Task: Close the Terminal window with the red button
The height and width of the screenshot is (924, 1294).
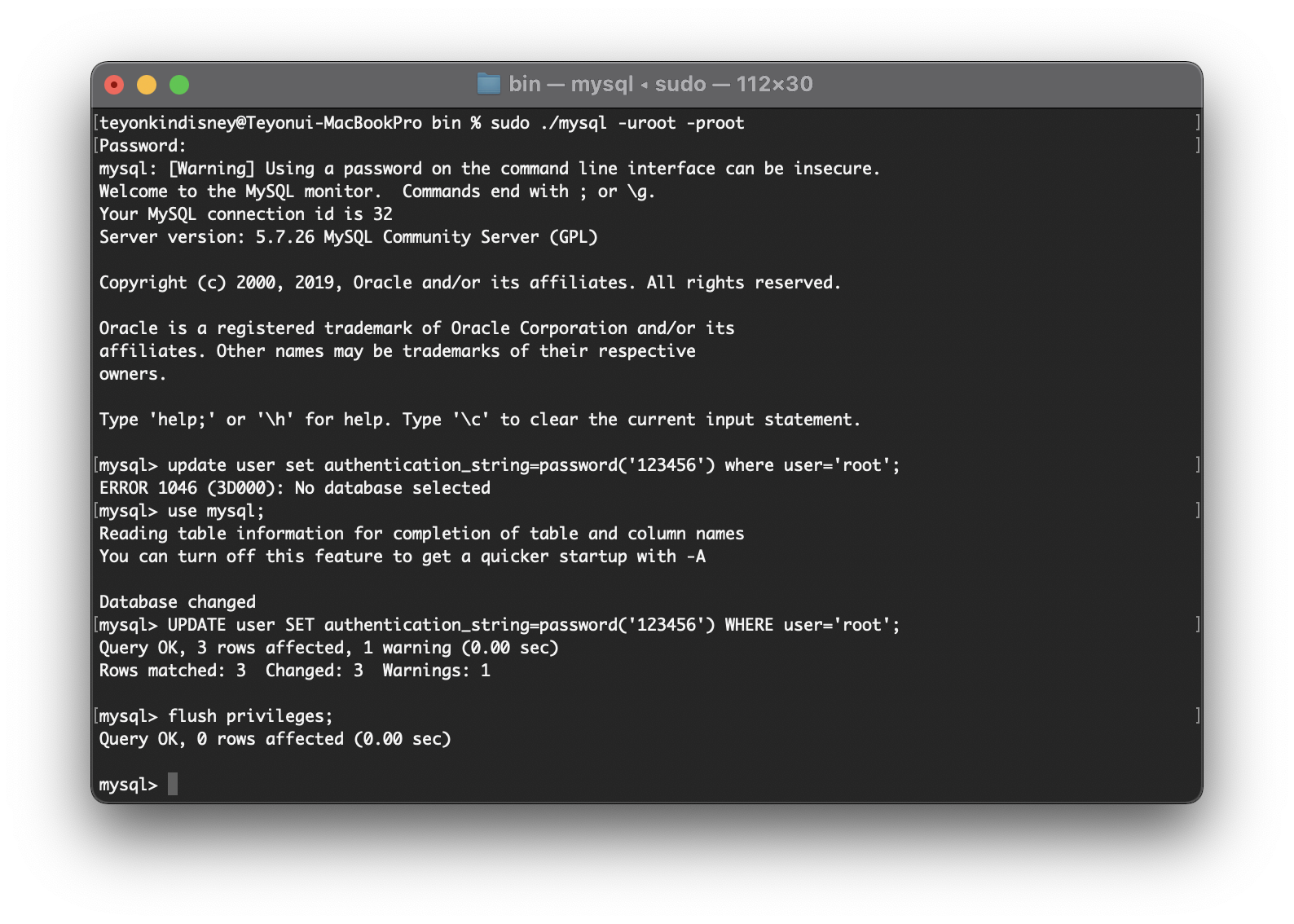Action: [114, 85]
